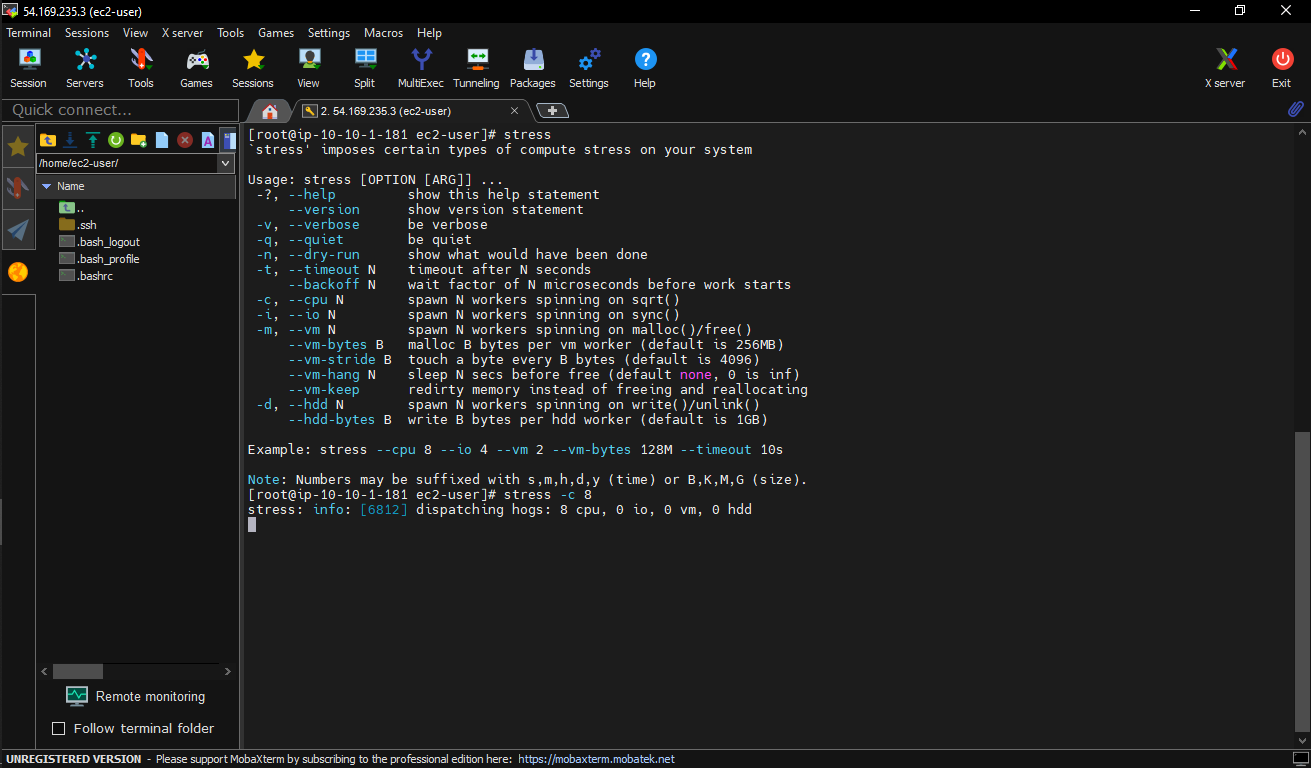The height and width of the screenshot is (768, 1311).
Task: Click the terminal scroll up arrow
Action: point(1301,131)
